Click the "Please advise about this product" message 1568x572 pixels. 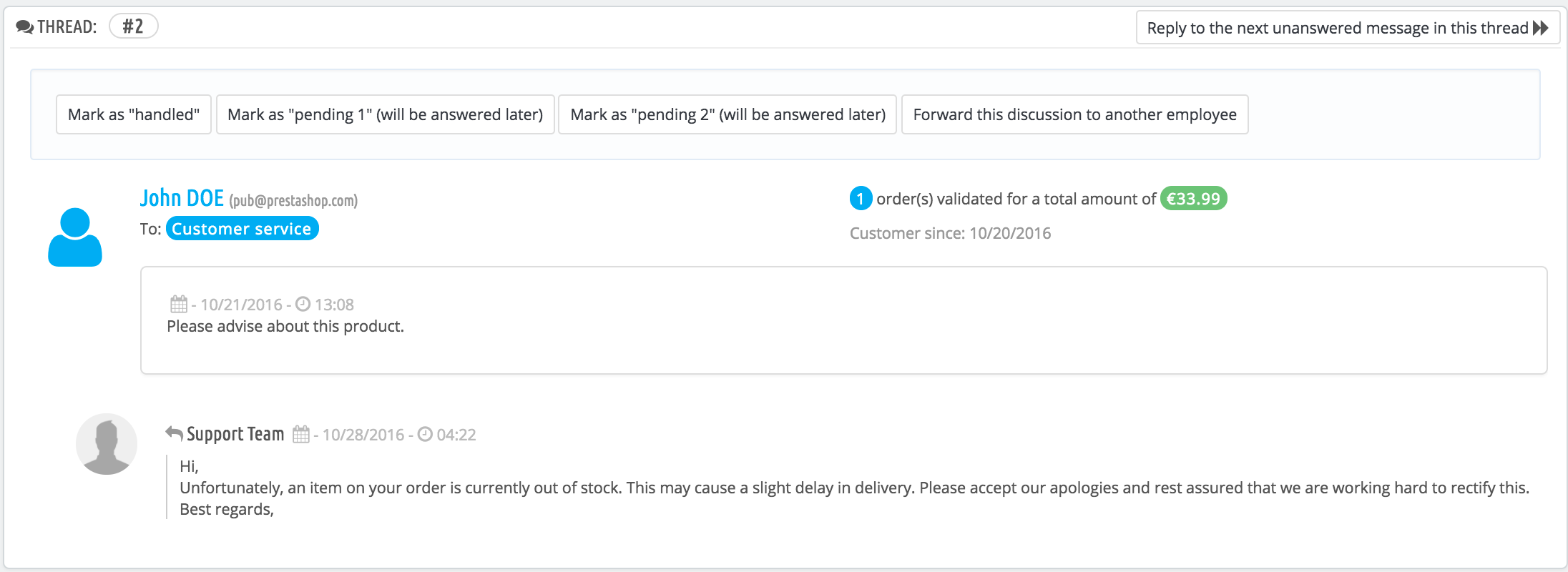(x=285, y=327)
